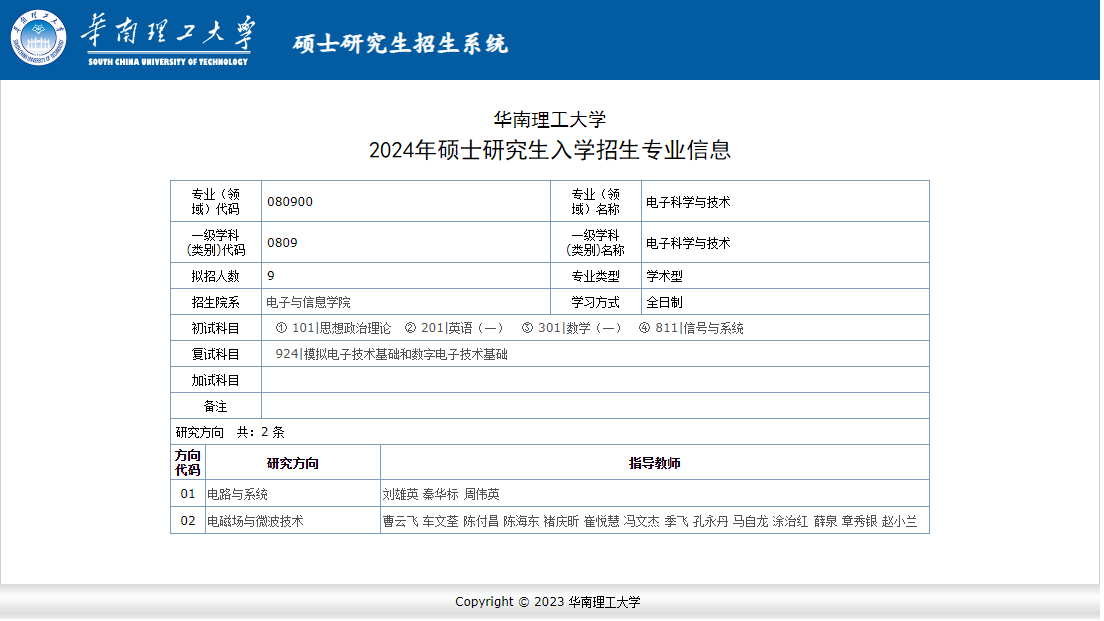This screenshot has height=621, width=1104.
Task: Click the 备注 row label
Action: click(215, 407)
